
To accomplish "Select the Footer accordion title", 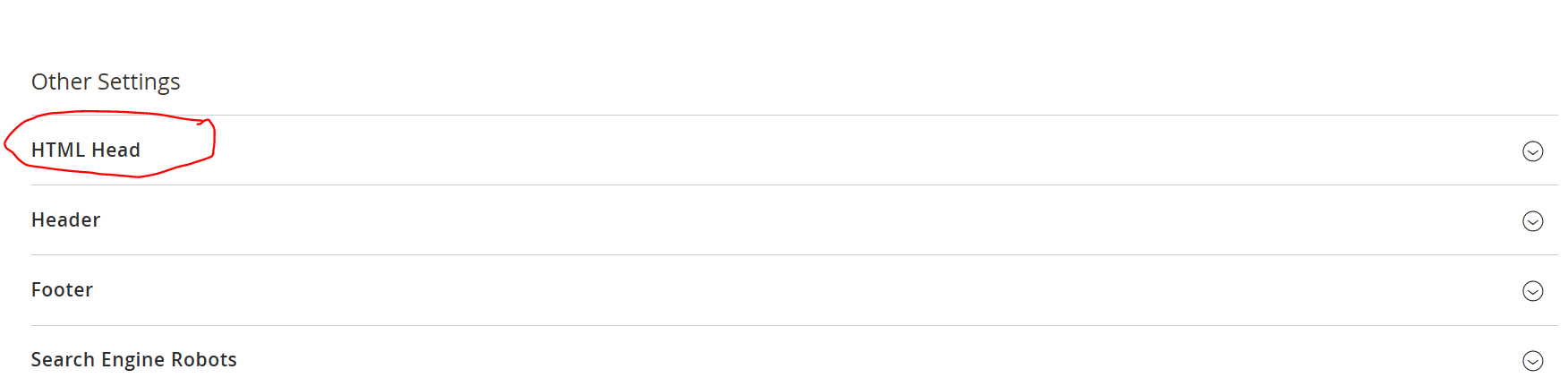I will pyautogui.click(x=63, y=290).
